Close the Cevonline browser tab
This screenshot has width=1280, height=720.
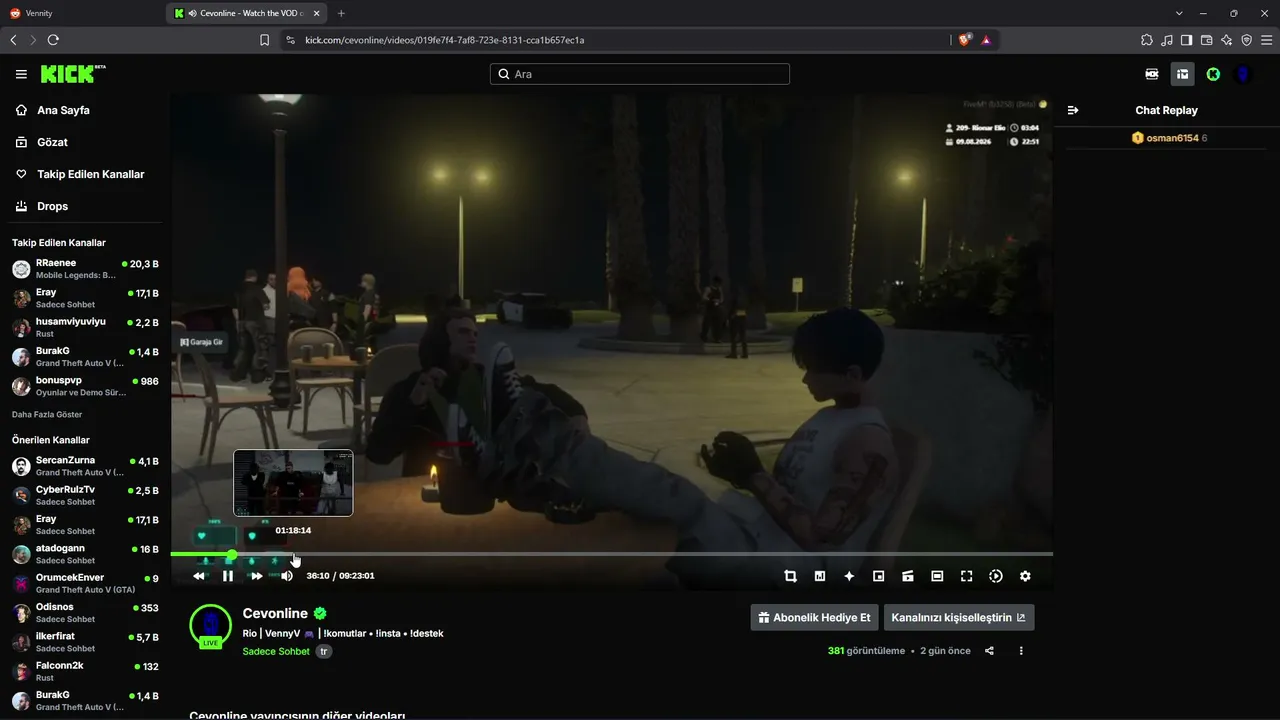[316, 13]
